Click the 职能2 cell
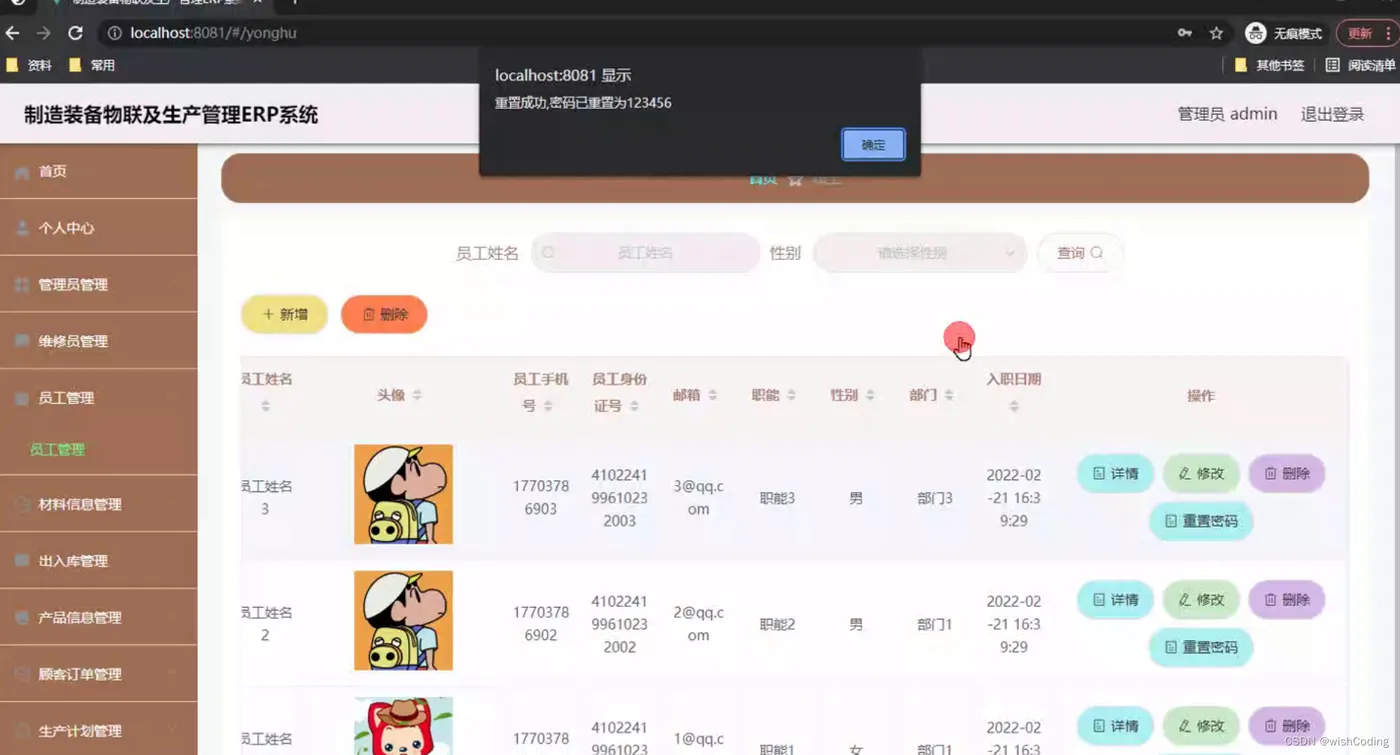Screen dimensions: 1400x755 point(777,624)
